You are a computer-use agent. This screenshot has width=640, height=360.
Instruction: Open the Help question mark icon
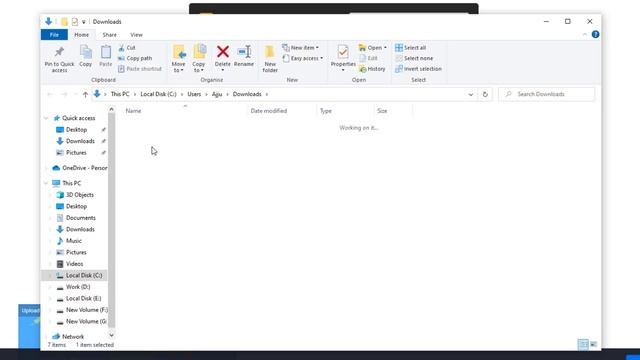(x=596, y=35)
